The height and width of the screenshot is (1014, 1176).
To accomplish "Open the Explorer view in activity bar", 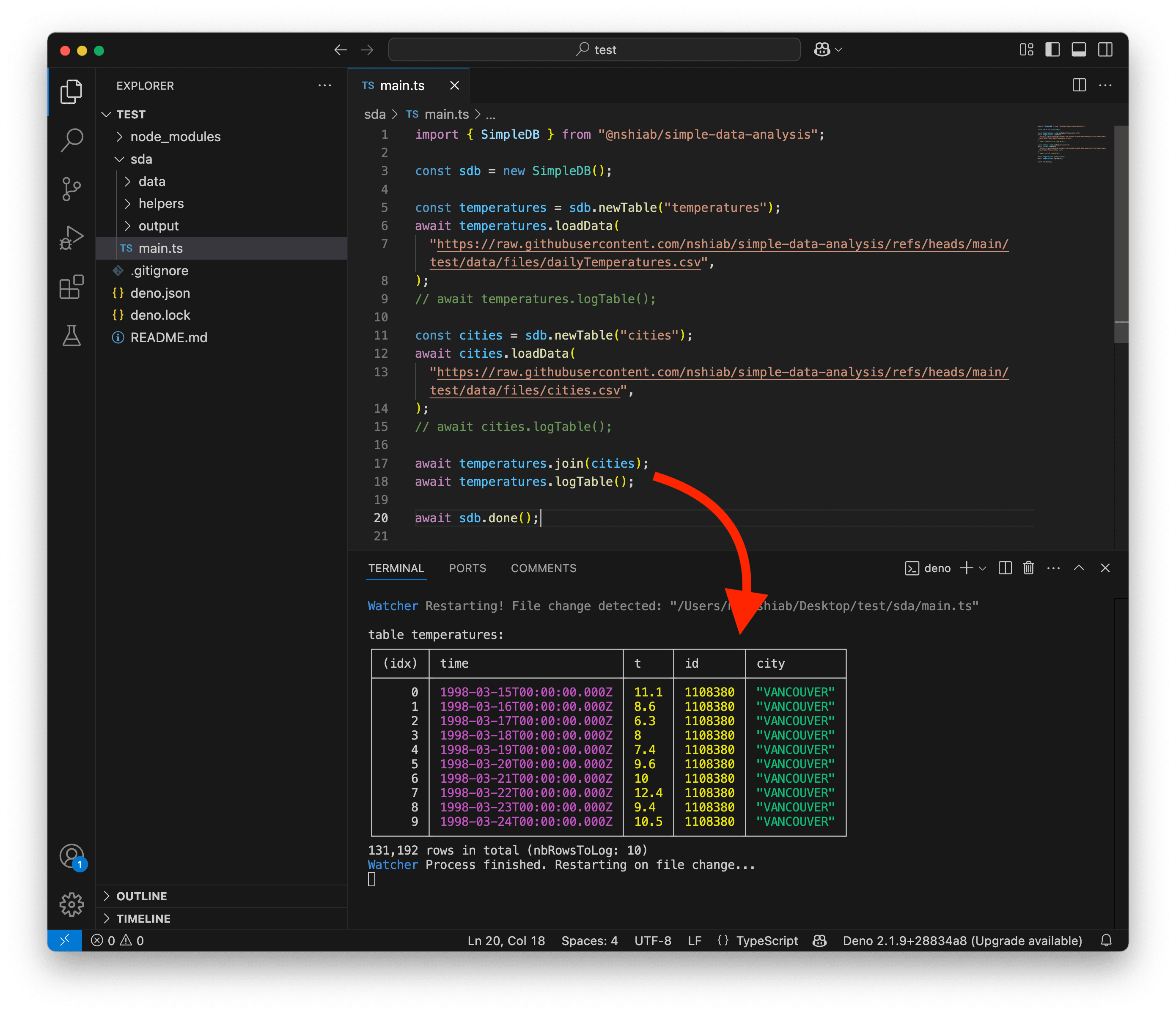I will click(x=71, y=92).
